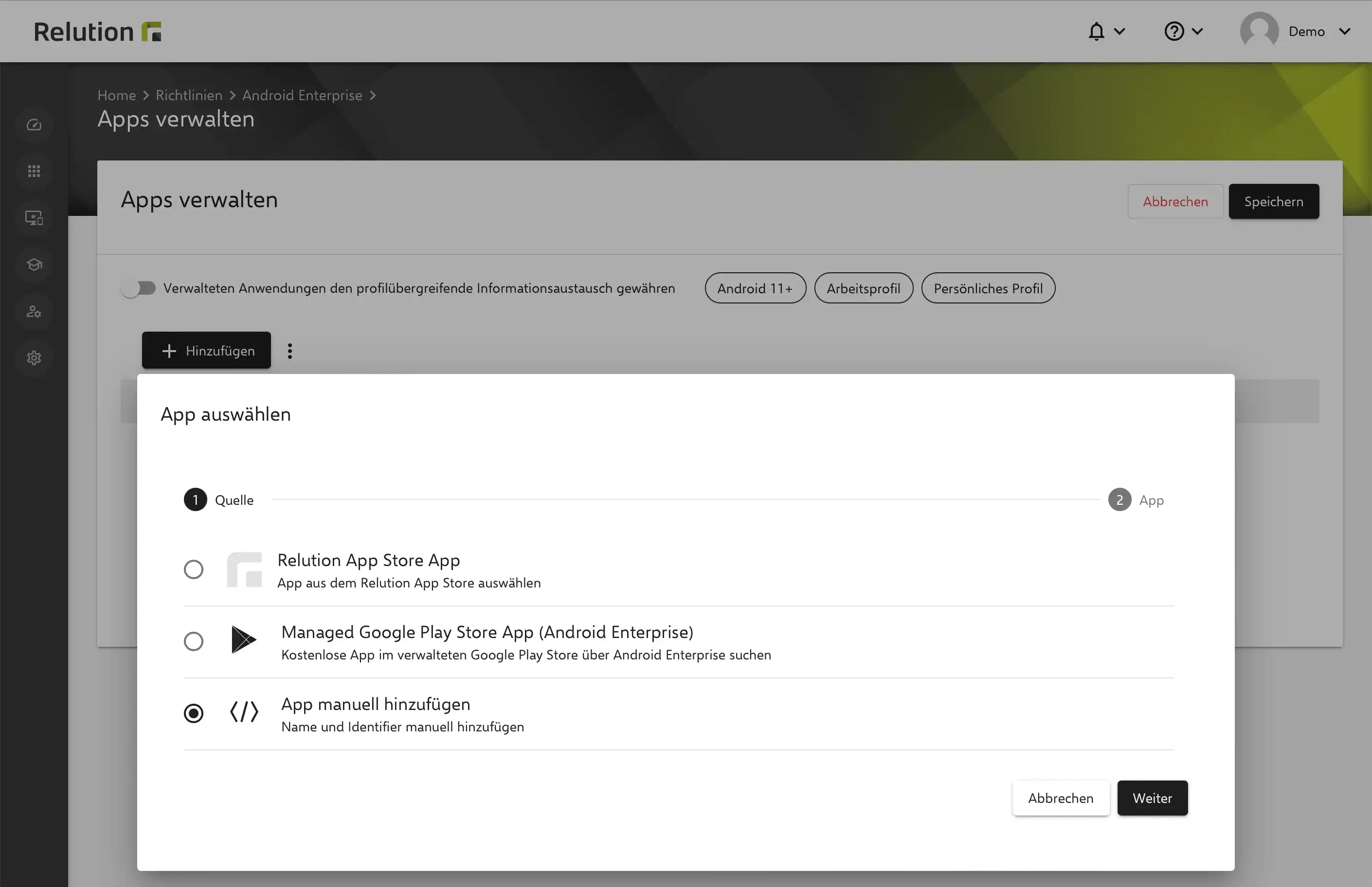Select App manuell hinzufügen radio button
Image resolution: width=1372 pixels, height=887 pixels.
(194, 713)
